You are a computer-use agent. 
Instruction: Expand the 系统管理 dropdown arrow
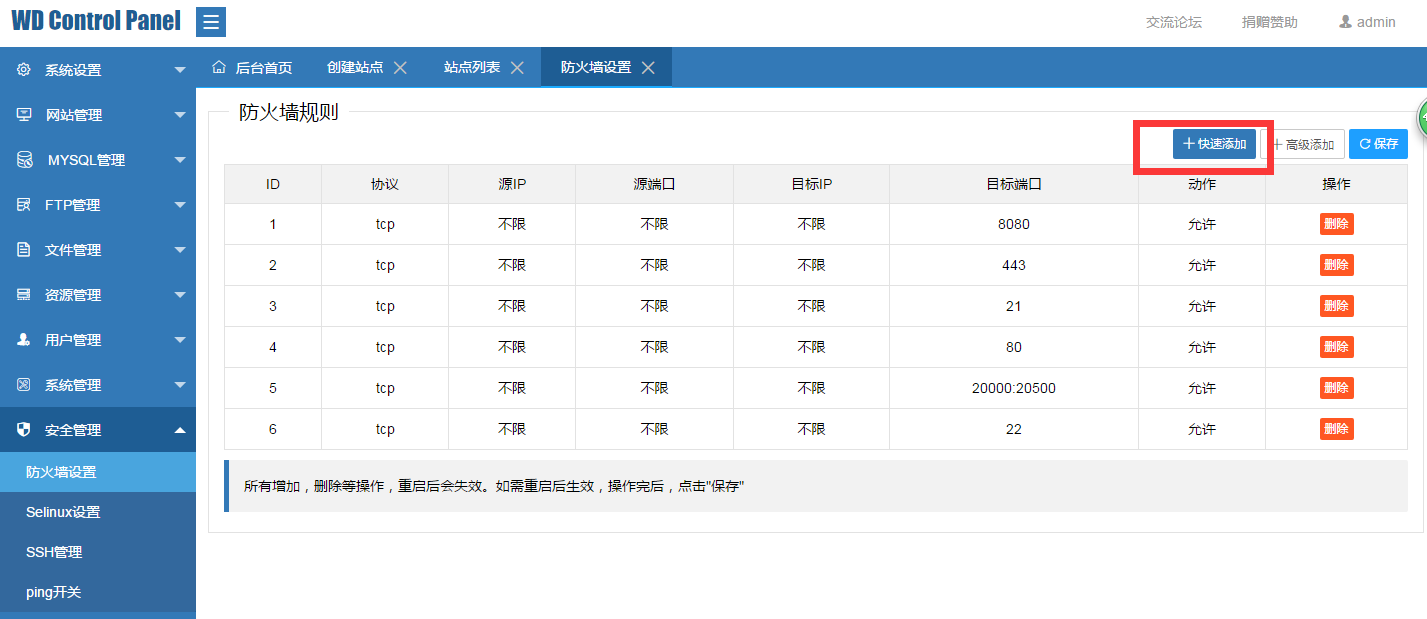[179, 384]
